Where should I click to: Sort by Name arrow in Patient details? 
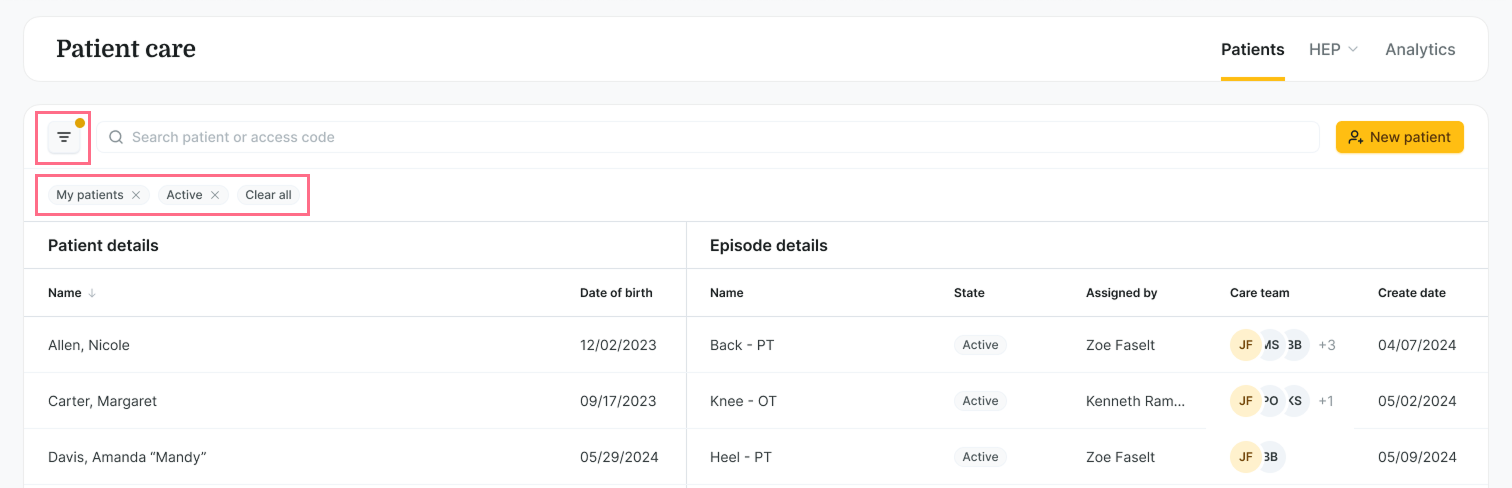(92, 293)
